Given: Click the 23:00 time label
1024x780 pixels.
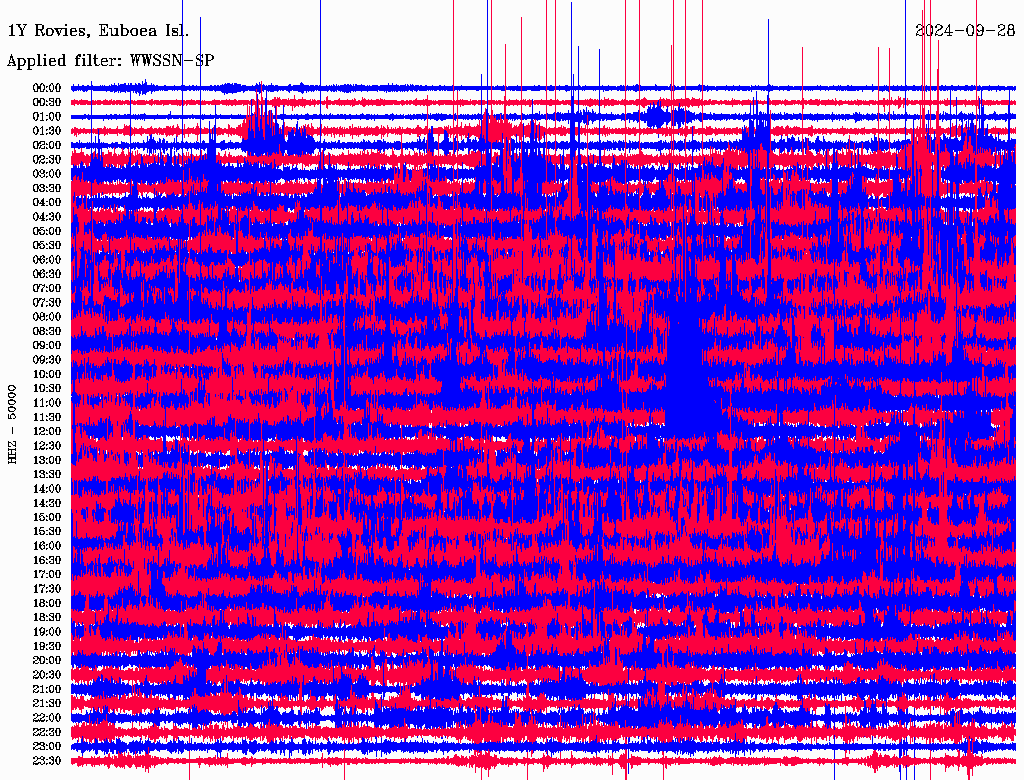Looking at the screenshot, I should coord(47,746).
